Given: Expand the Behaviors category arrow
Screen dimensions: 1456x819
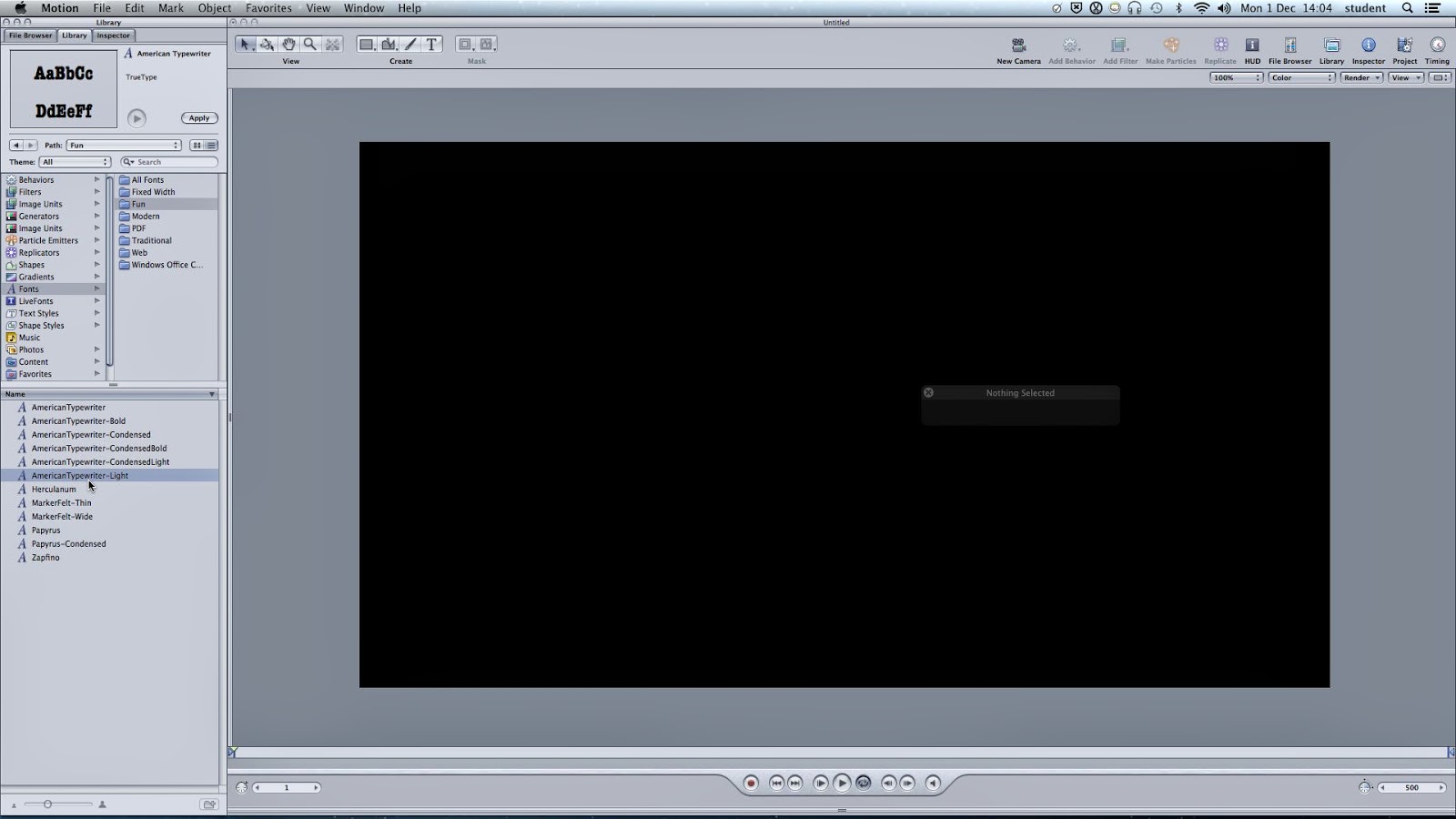Looking at the screenshot, I should click(x=96, y=179).
